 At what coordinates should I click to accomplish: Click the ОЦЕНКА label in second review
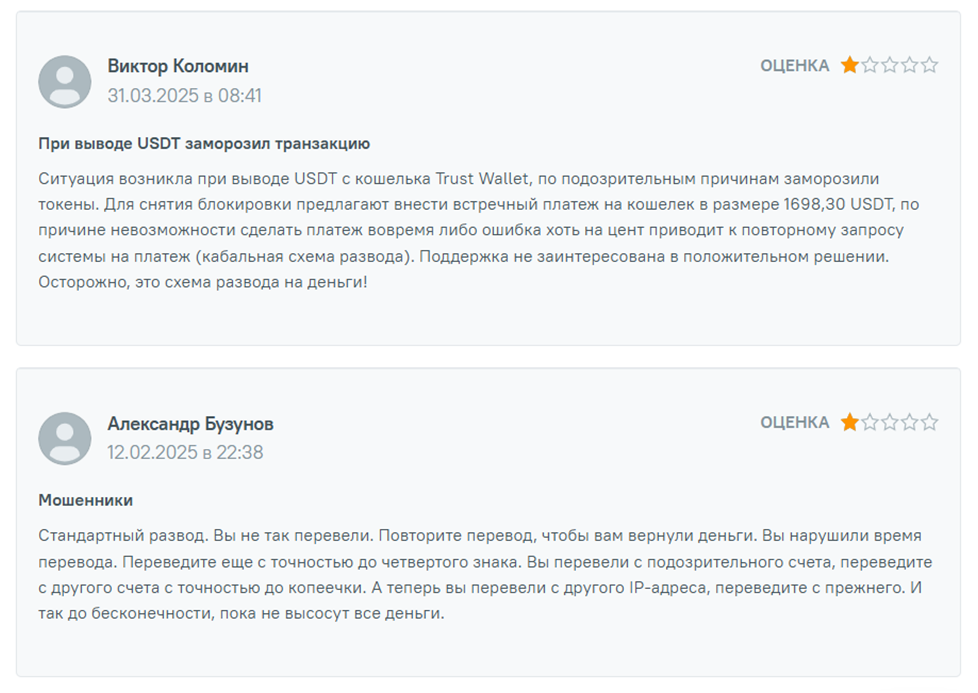pyautogui.click(x=795, y=422)
